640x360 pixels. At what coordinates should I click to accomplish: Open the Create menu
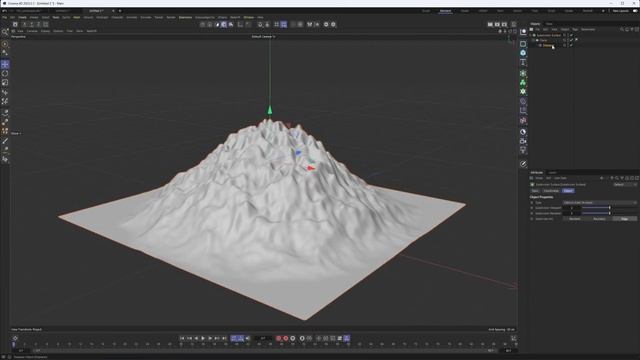22,18
